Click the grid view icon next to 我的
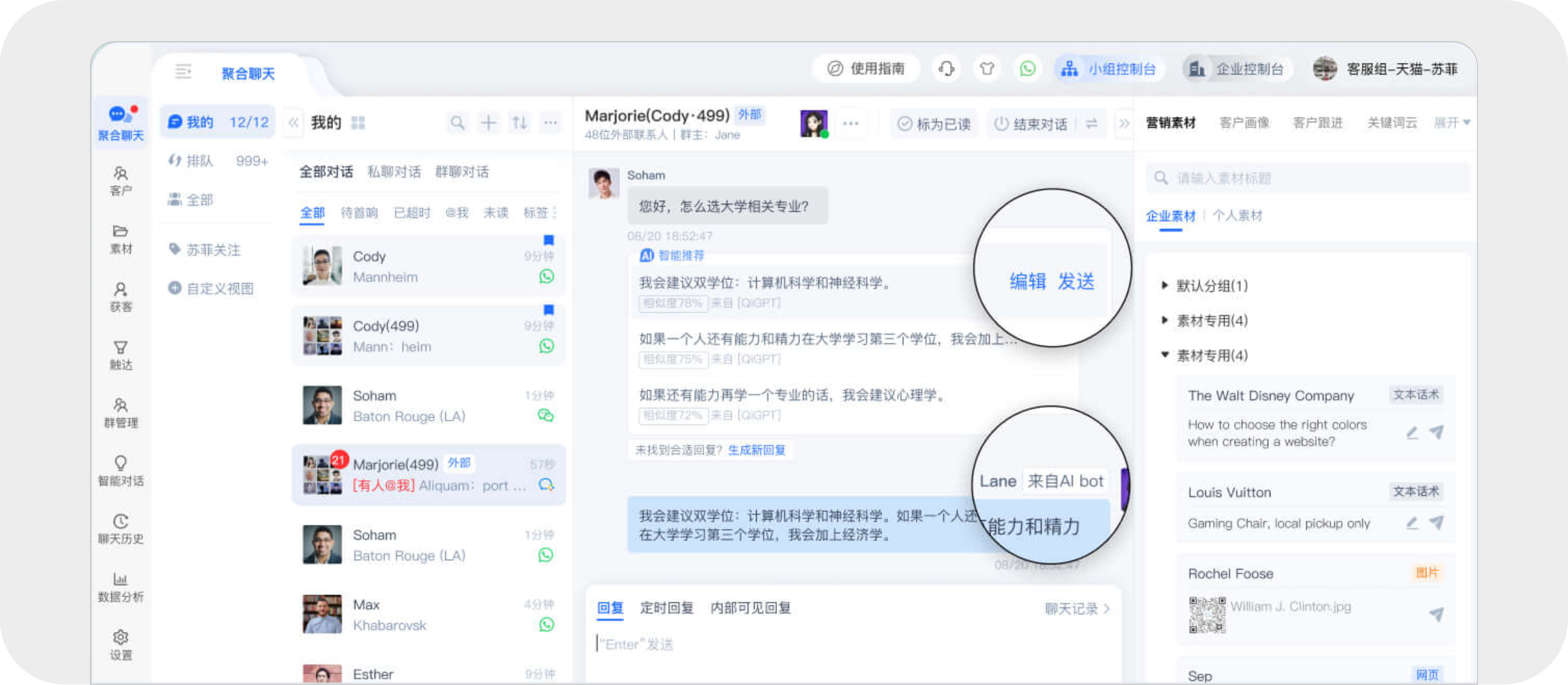1568x685 pixels. (358, 123)
